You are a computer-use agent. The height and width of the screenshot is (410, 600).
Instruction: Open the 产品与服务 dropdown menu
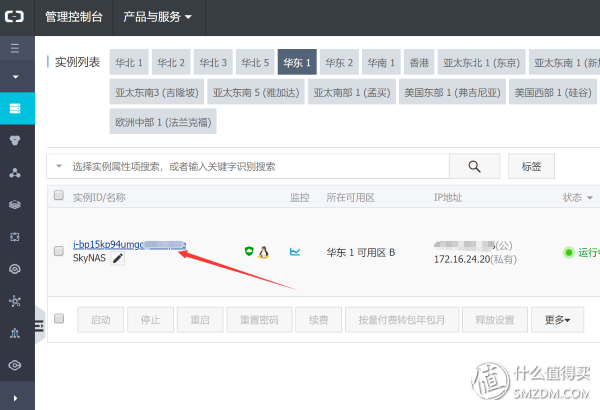(x=157, y=17)
